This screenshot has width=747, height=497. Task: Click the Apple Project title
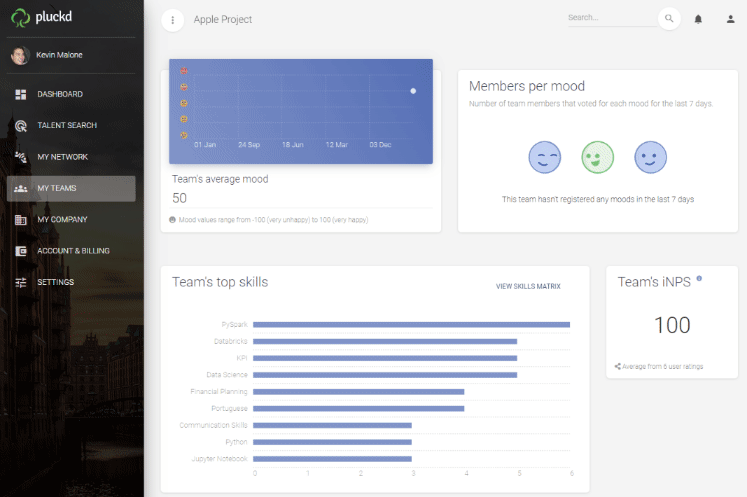coord(222,20)
